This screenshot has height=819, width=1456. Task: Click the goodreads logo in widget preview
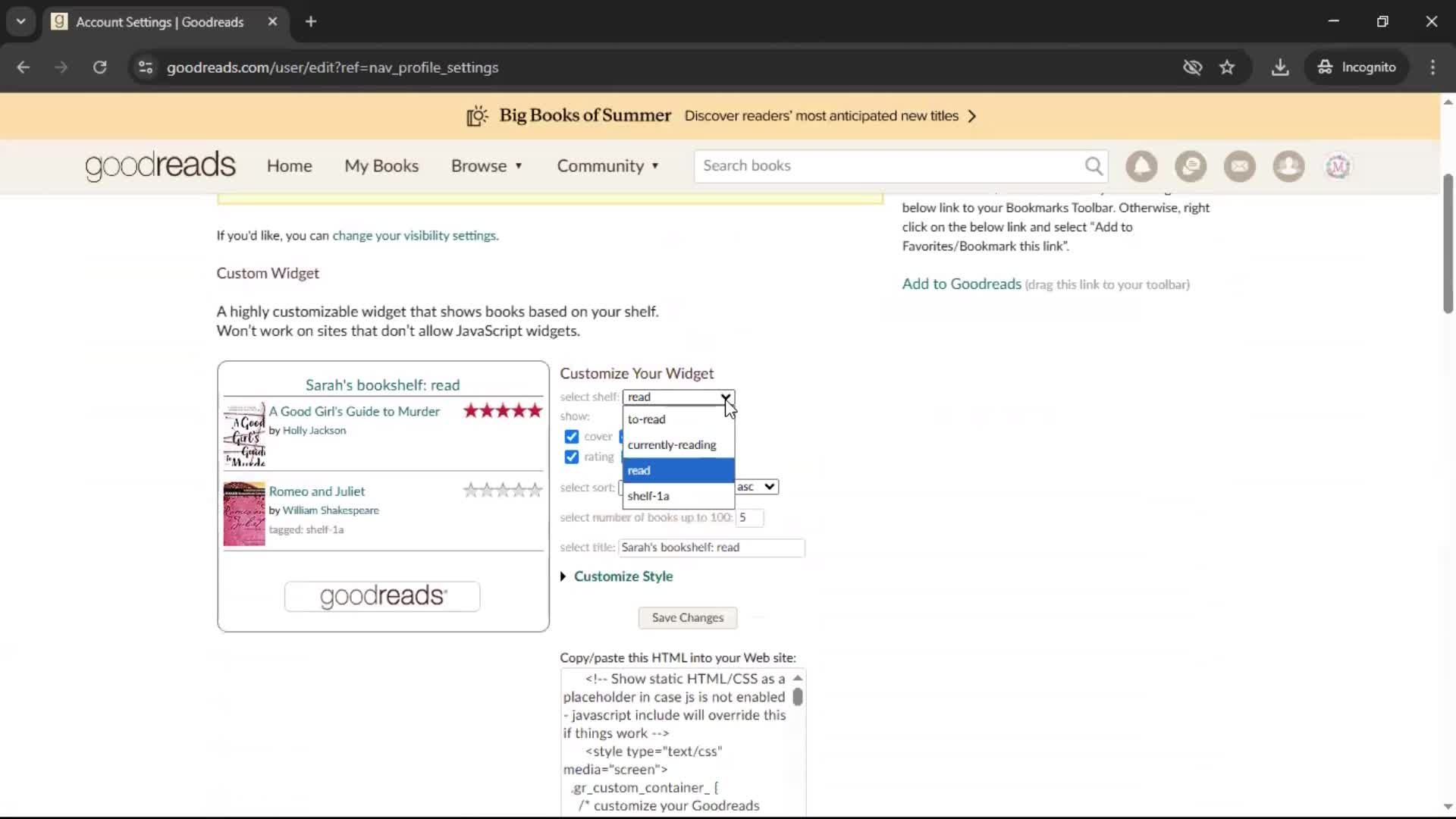click(382, 597)
